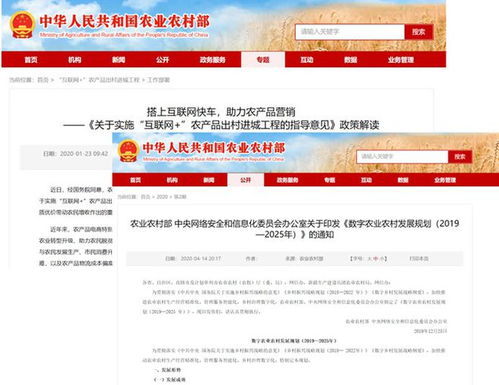Click the 来源 农业农村部 source text
The image size is (499, 385).
[x=304, y=258]
